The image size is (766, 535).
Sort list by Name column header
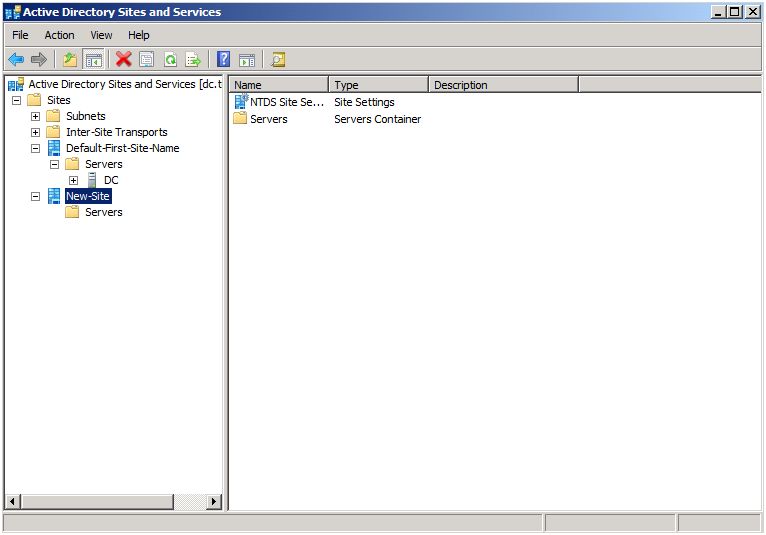(279, 85)
